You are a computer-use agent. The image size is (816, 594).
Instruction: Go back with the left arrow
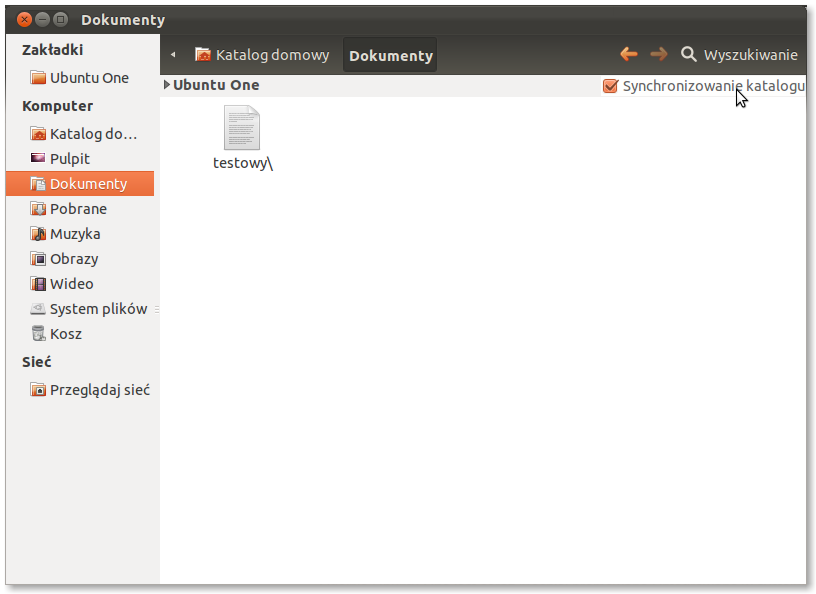click(x=629, y=54)
